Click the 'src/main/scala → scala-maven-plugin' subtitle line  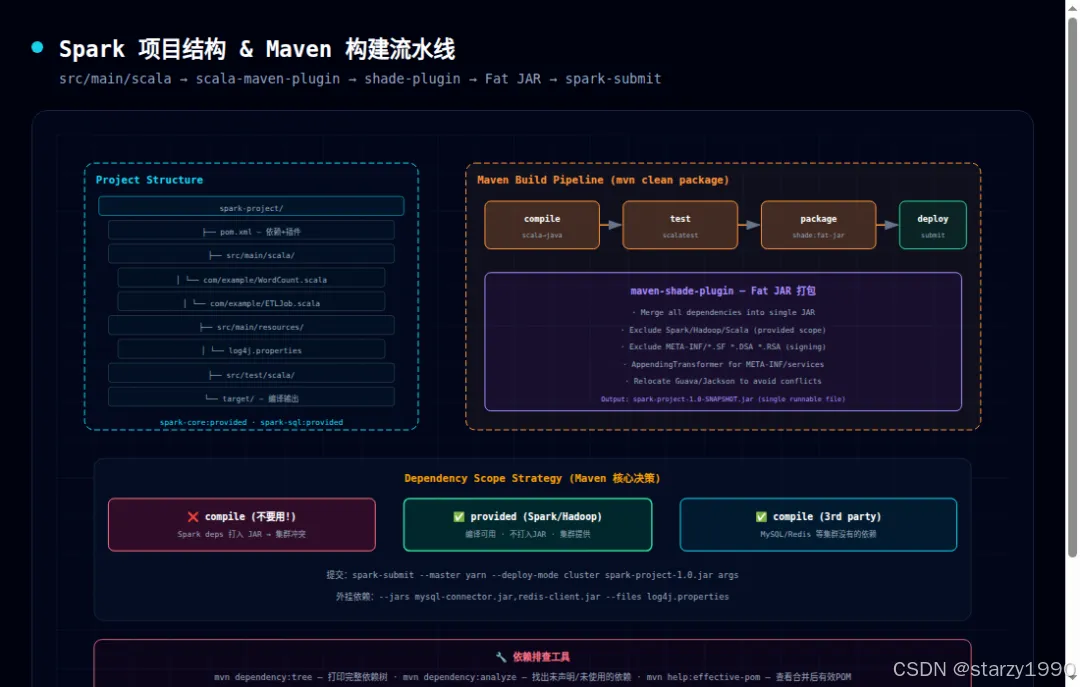pyautogui.click(x=360, y=79)
